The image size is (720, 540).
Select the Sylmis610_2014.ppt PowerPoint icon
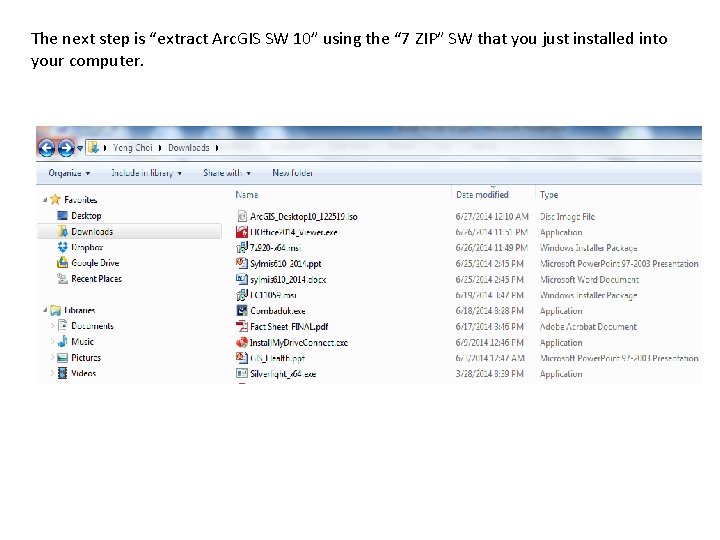pyautogui.click(x=242, y=264)
